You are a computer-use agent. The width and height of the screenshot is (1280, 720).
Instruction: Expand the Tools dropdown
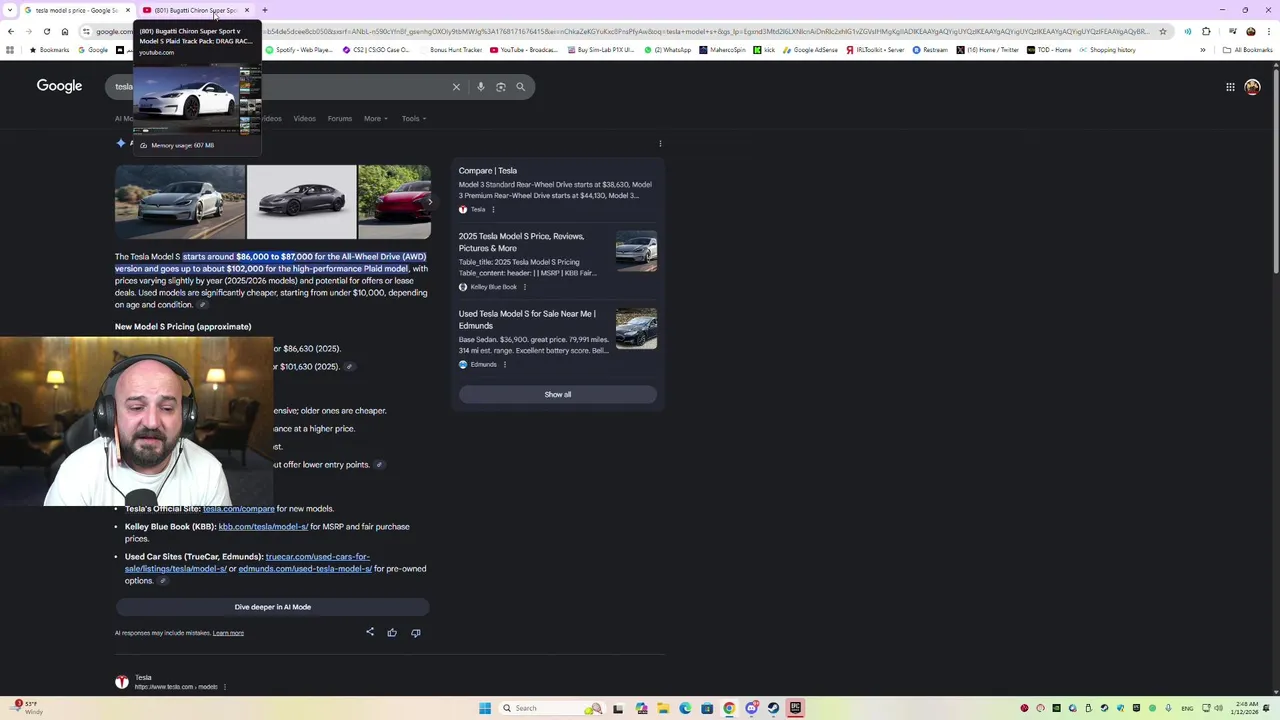click(414, 118)
